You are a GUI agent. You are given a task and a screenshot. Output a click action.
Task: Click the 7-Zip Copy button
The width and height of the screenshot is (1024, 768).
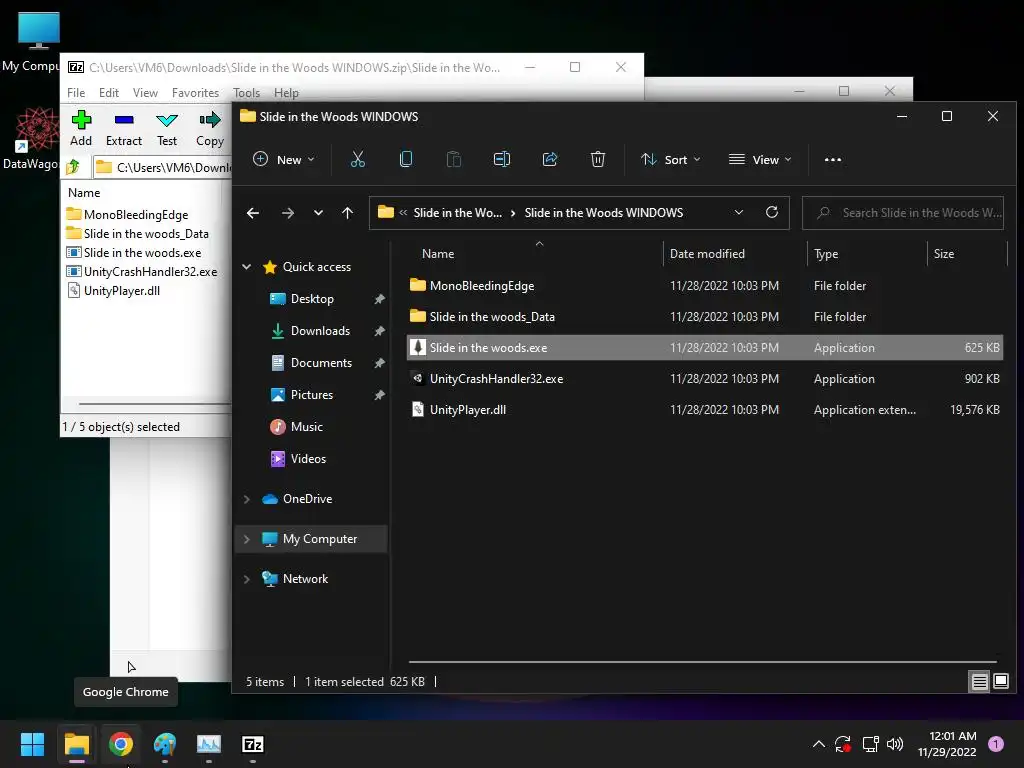pyautogui.click(x=210, y=128)
